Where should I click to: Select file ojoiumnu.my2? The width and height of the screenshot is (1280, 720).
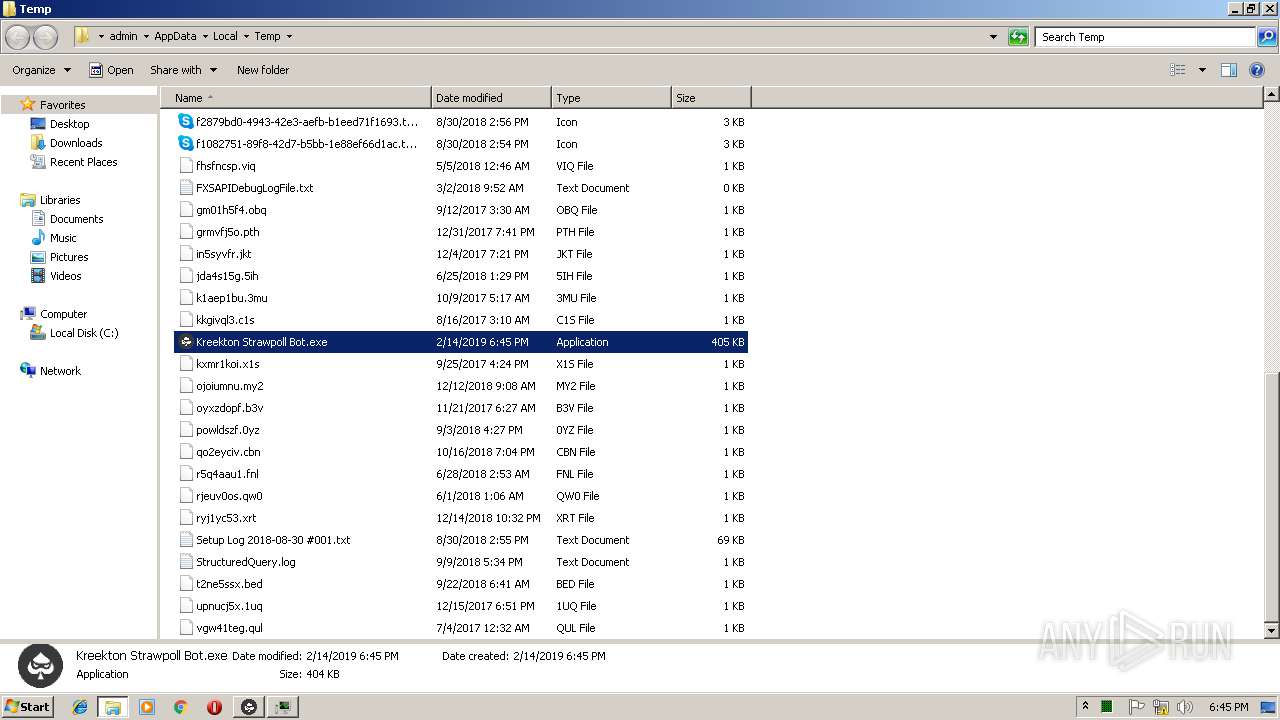461,386
